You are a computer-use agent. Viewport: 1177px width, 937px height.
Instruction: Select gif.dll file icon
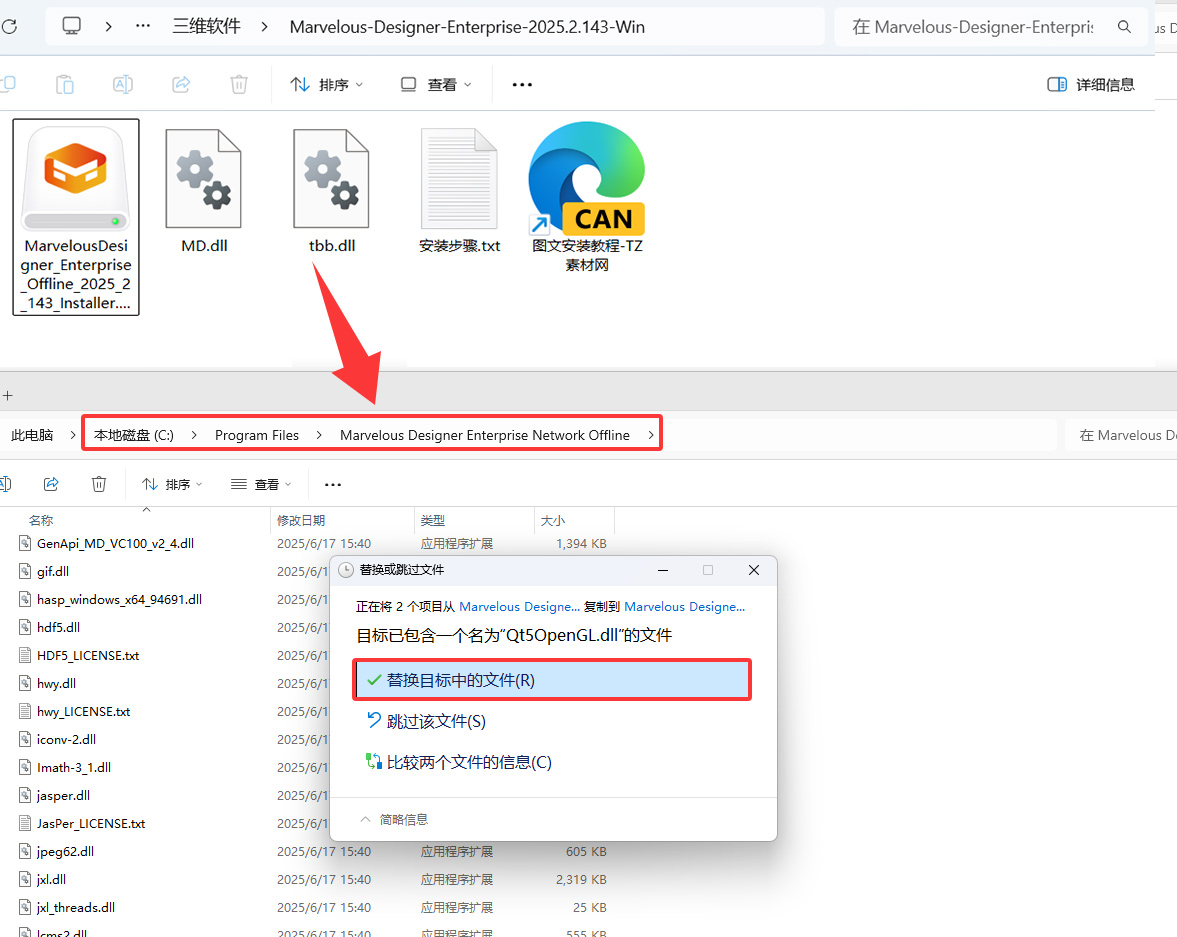26,571
